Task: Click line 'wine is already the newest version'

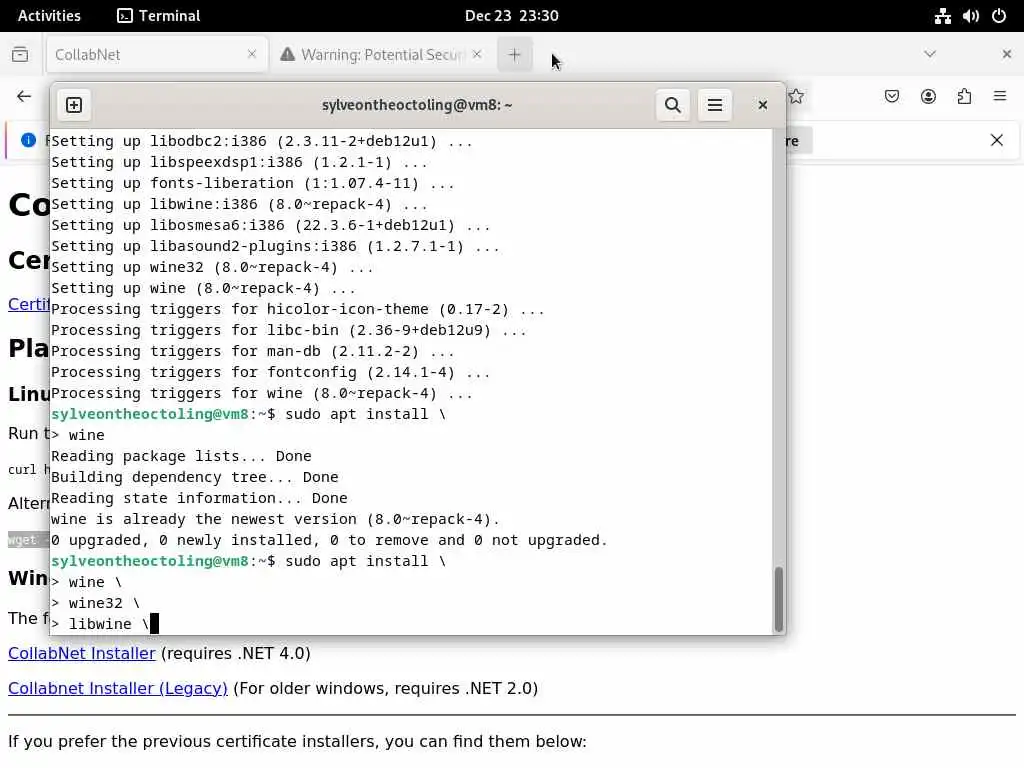Action: point(275,519)
